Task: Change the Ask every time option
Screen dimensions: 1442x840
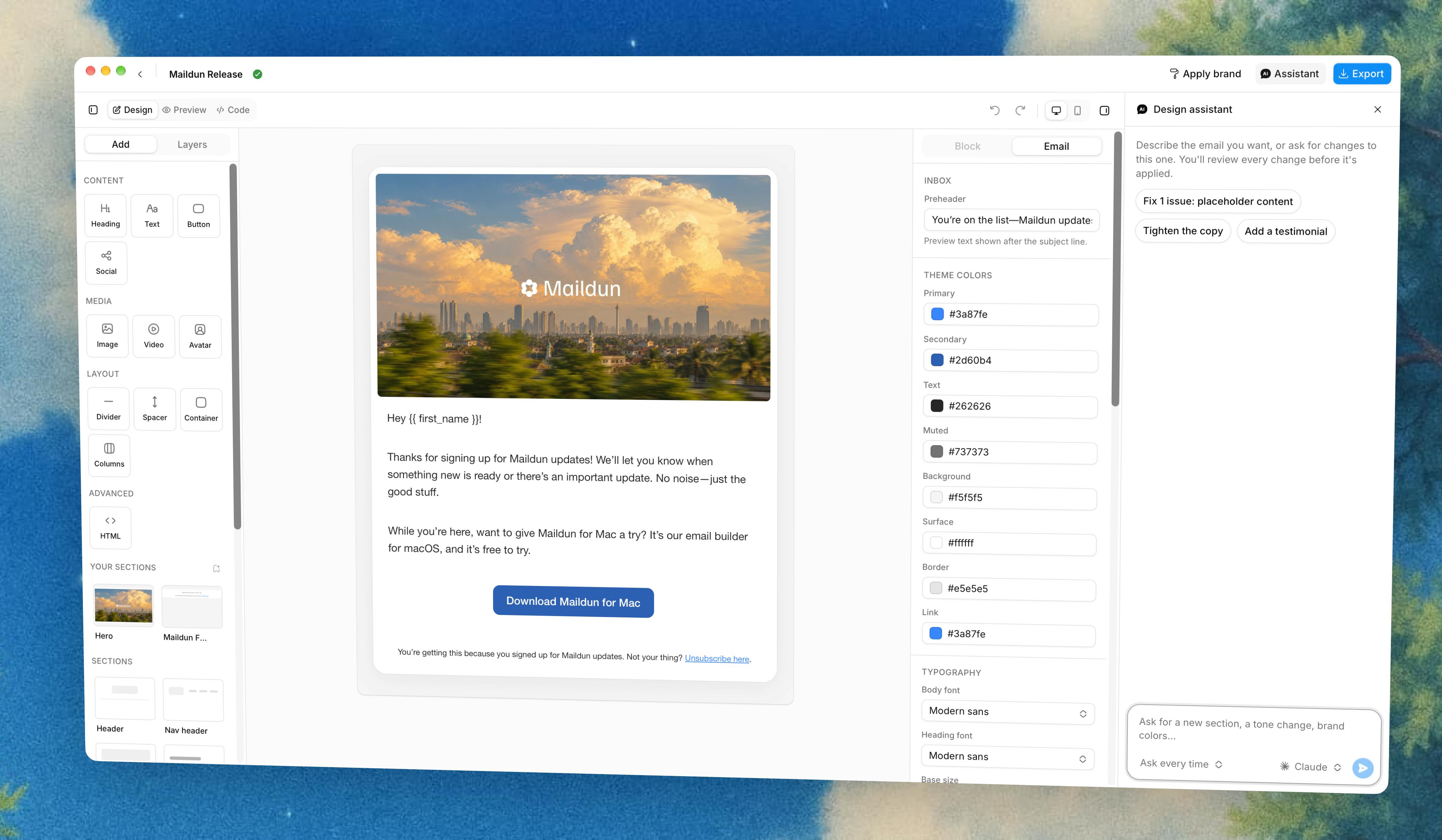Action: click(x=1181, y=764)
